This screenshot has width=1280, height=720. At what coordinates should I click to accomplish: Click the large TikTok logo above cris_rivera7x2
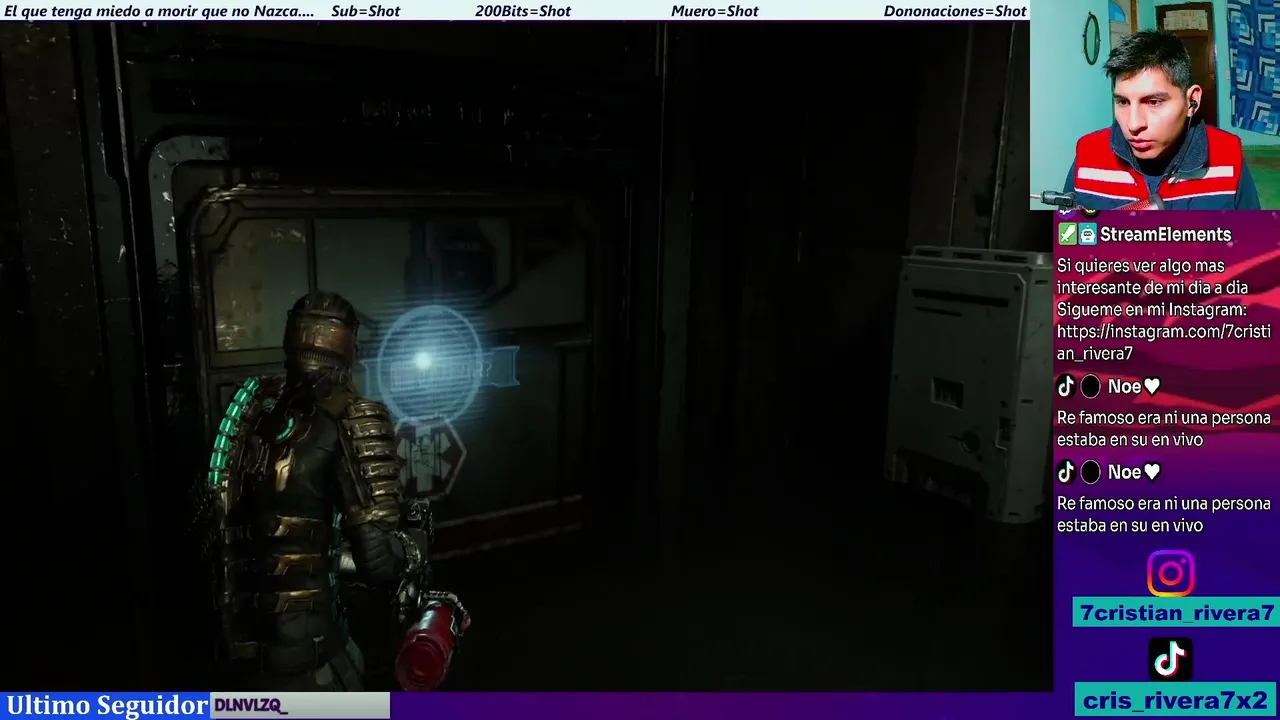click(x=1170, y=659)
